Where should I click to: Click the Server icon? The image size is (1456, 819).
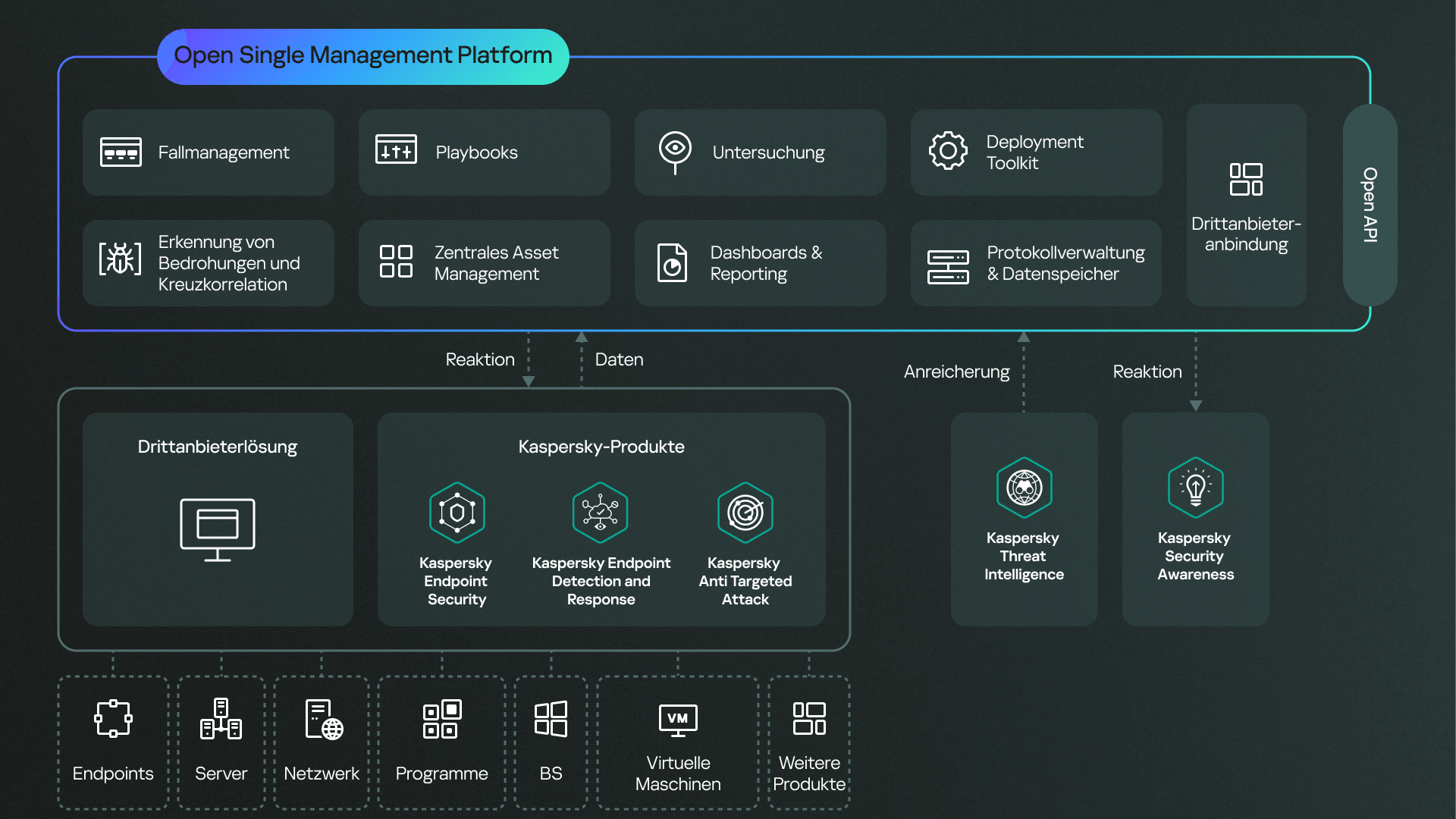(x=221, y=718)
